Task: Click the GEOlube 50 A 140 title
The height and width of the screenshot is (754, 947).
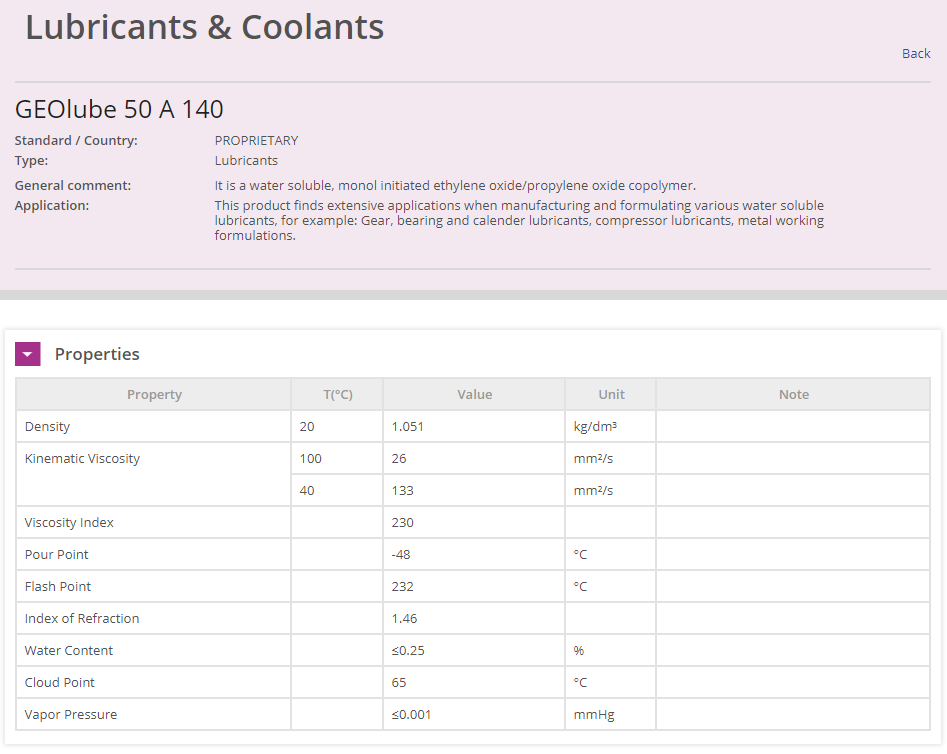Action: tap(120, 109)
